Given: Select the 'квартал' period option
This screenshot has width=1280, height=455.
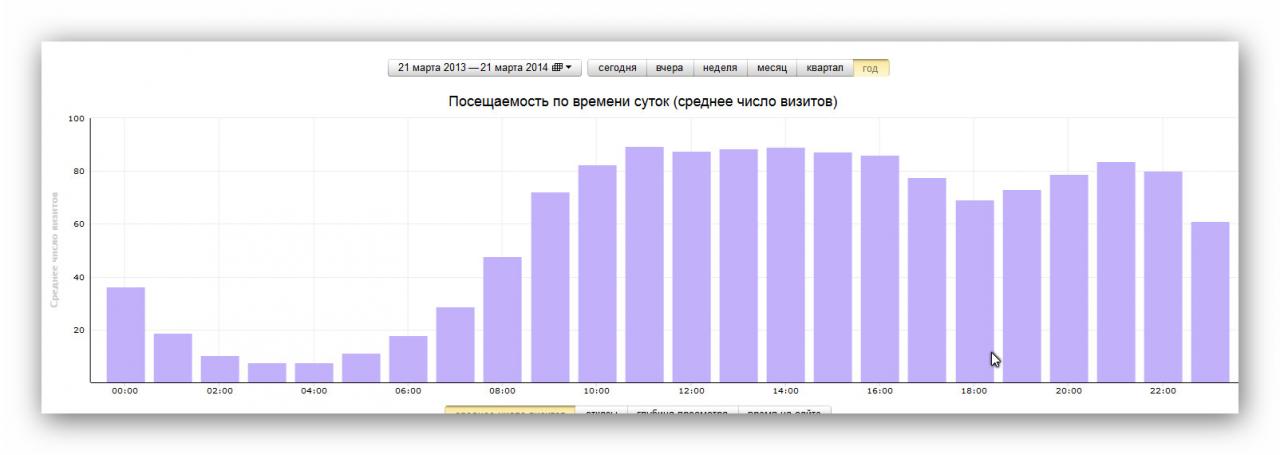Looking at the screenshot, I should pos(825,68).
